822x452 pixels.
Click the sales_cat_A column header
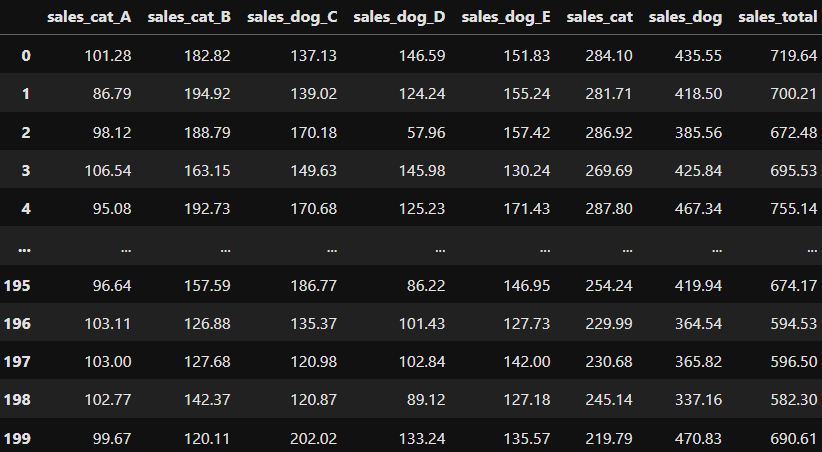89,17
